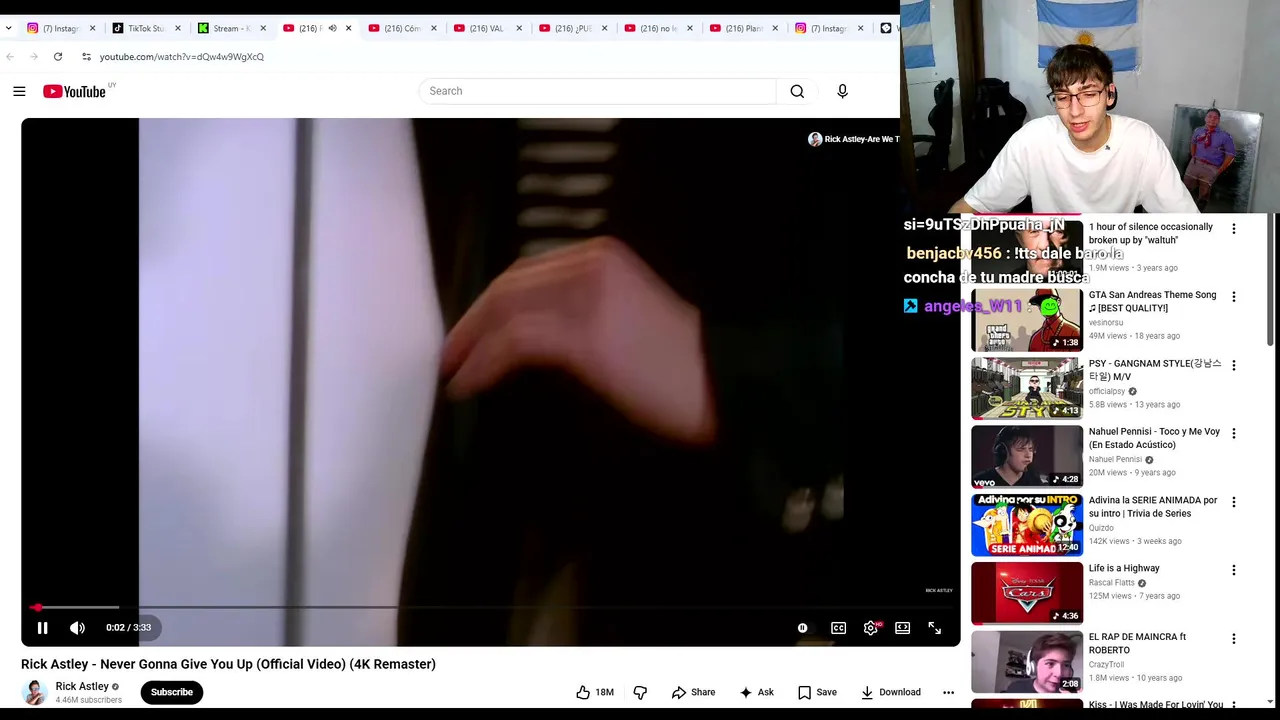Enter full screen mode
Viewport: 1280px width, 720px height.
coord(934,628)
